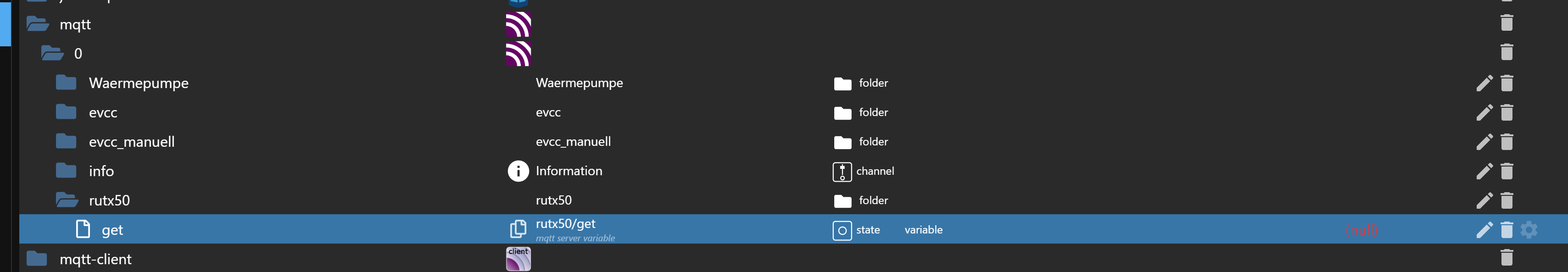Copy the rutx50/get object ID

[518, 229]
